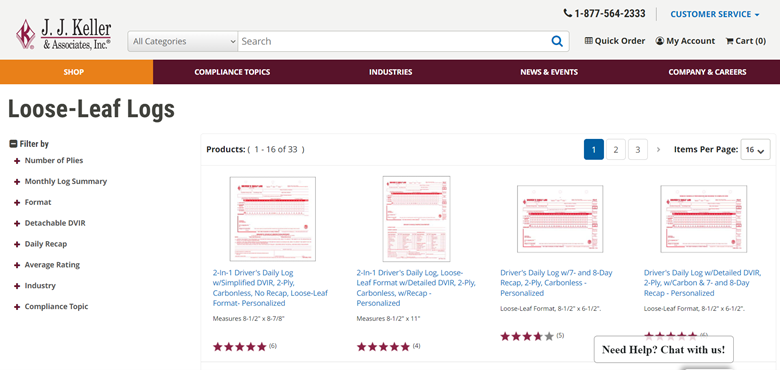The image size is (780, 370).
Task: Open My Account user icon
Action: (660, 41)
